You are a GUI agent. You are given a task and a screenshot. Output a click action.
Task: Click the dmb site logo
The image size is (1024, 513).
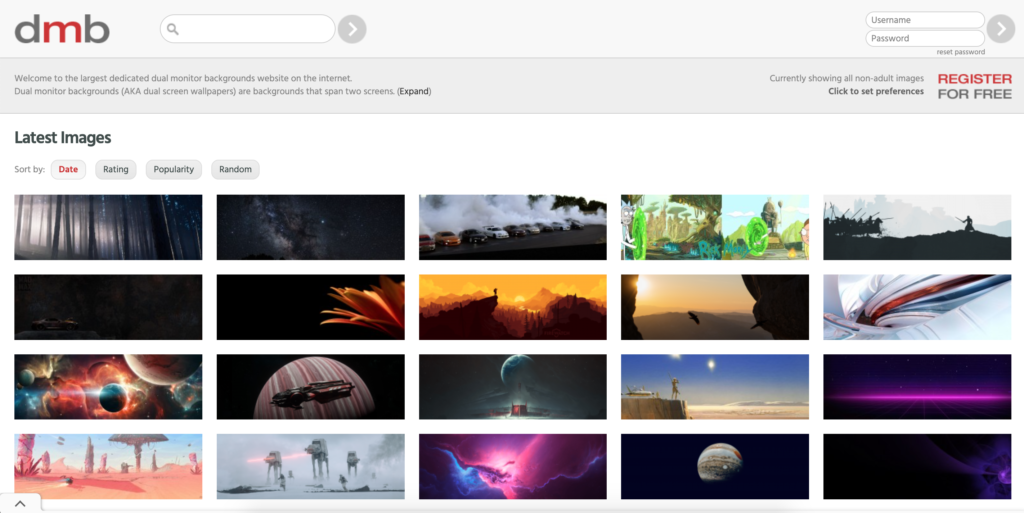coord(62,29)
